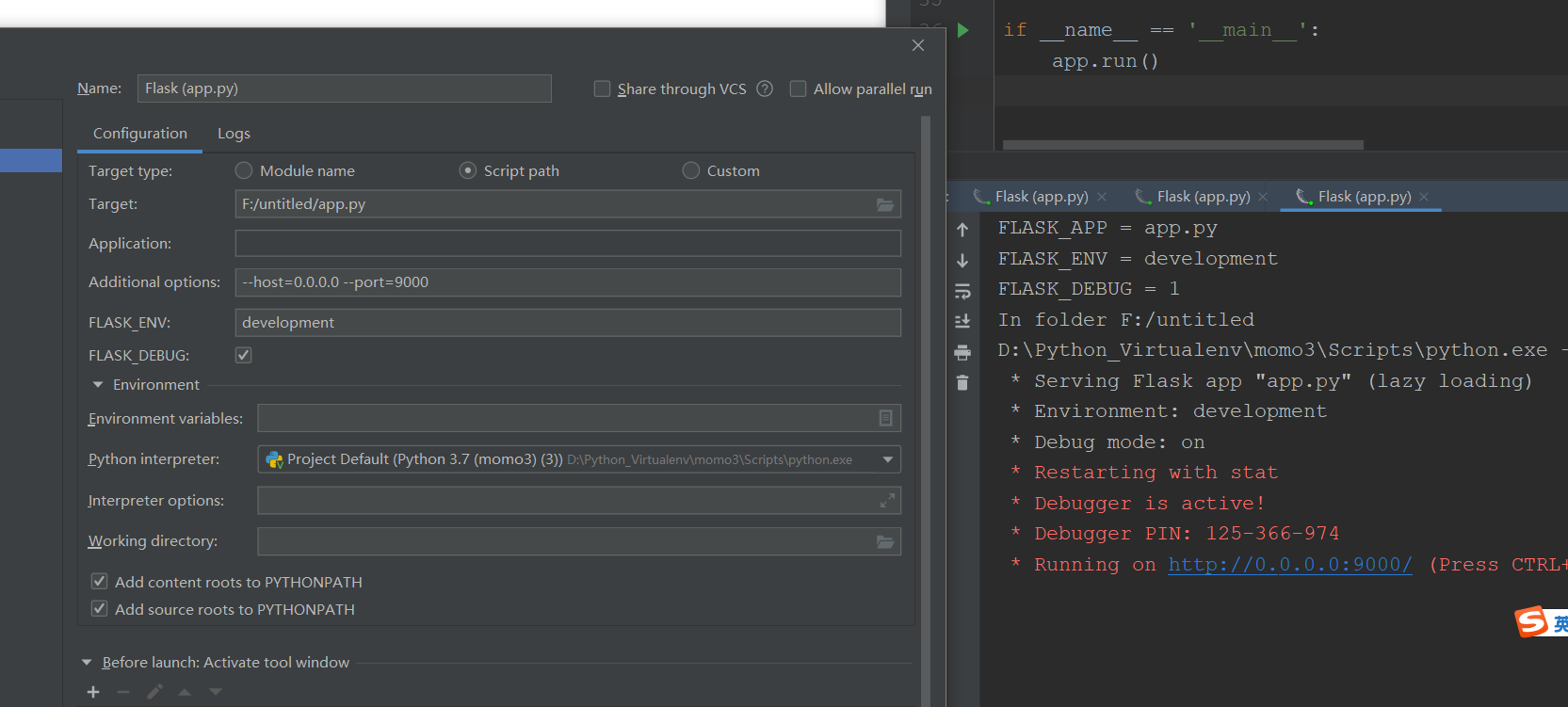
Task: Collapse the Environment section
Action: pyautogui.click(x=98, y=385)
